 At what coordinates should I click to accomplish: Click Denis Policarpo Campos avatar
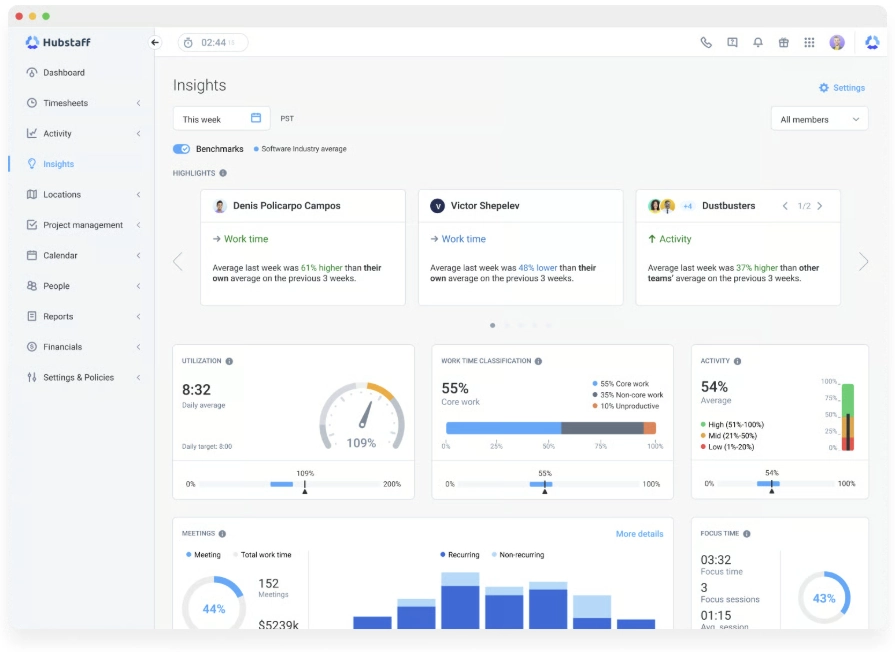pos(220,206)
